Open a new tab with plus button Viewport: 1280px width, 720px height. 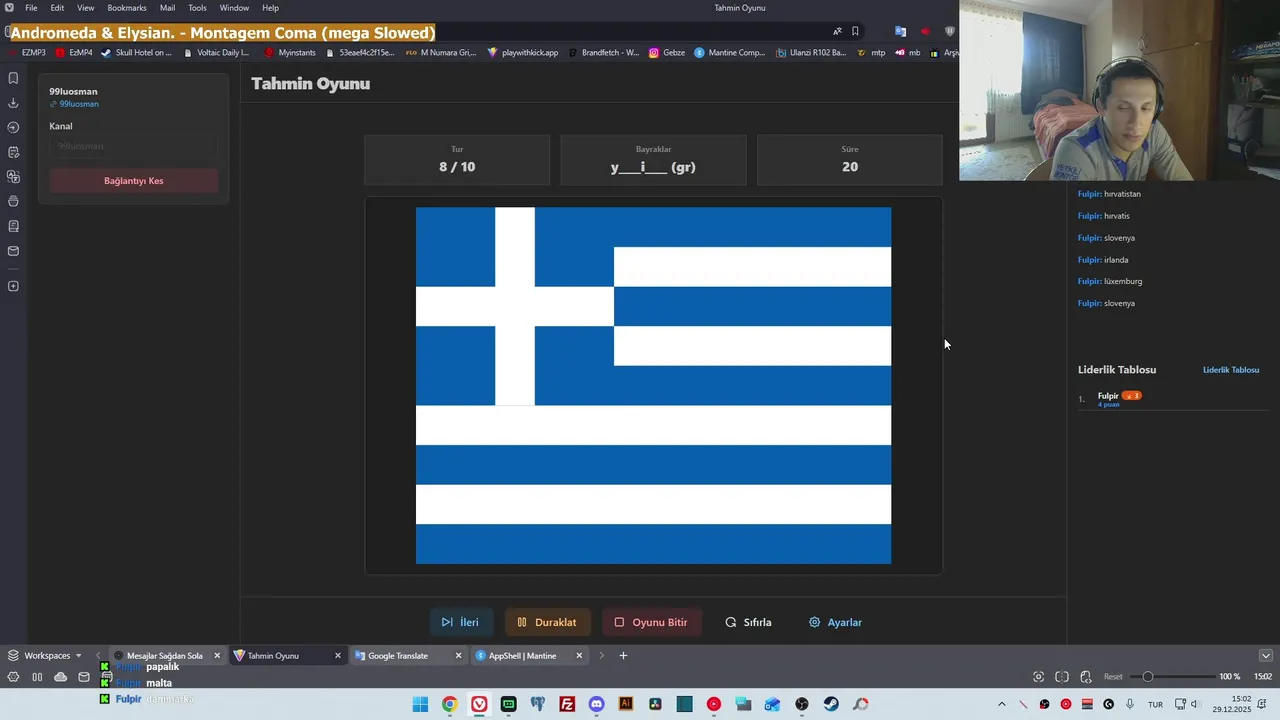(623, 656)
